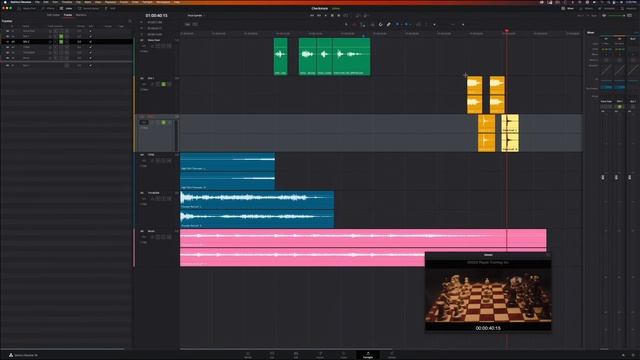Click the Record transport button
The image size is (640, 360).
(x=338, y=16)
